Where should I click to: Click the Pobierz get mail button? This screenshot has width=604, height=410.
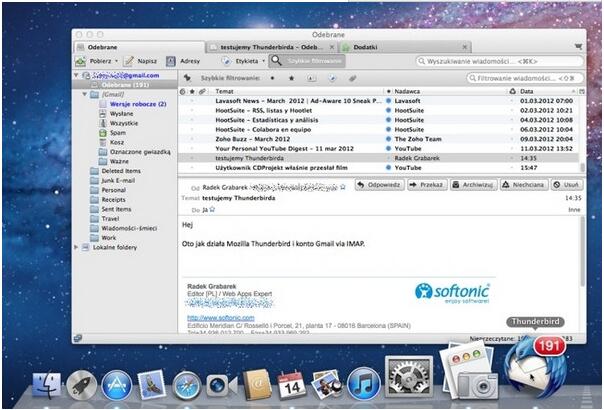coord(98,61)
